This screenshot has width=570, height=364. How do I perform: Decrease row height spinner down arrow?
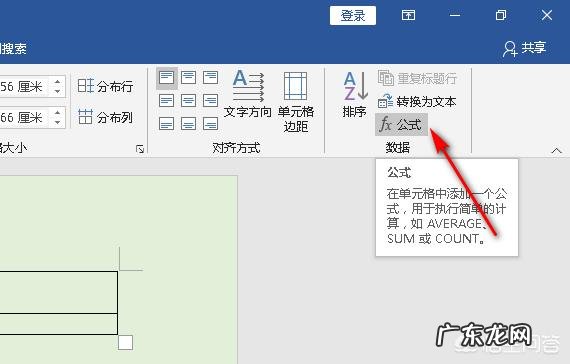[x=57, y=91]
